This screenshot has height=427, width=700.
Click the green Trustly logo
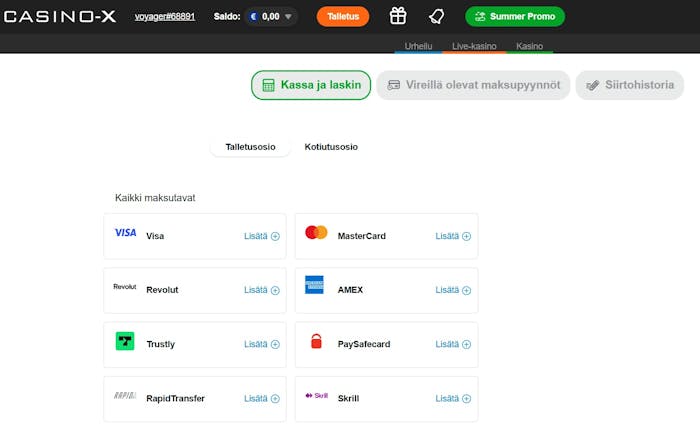point(125,341)
